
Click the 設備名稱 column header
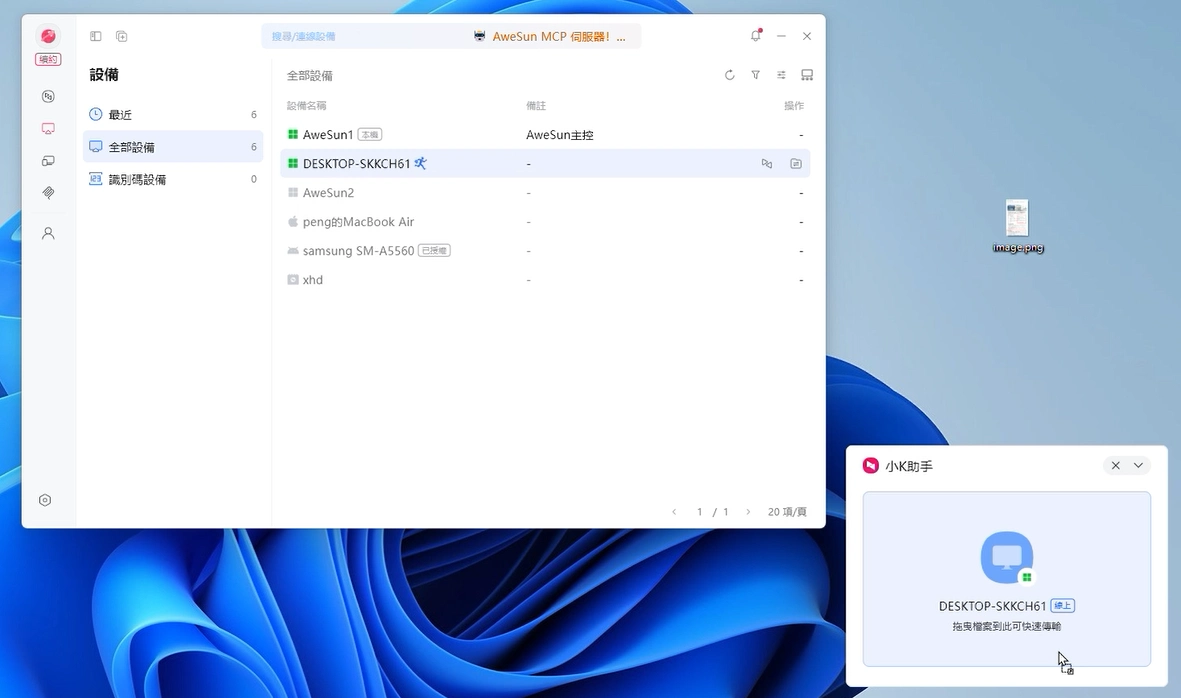307,106
